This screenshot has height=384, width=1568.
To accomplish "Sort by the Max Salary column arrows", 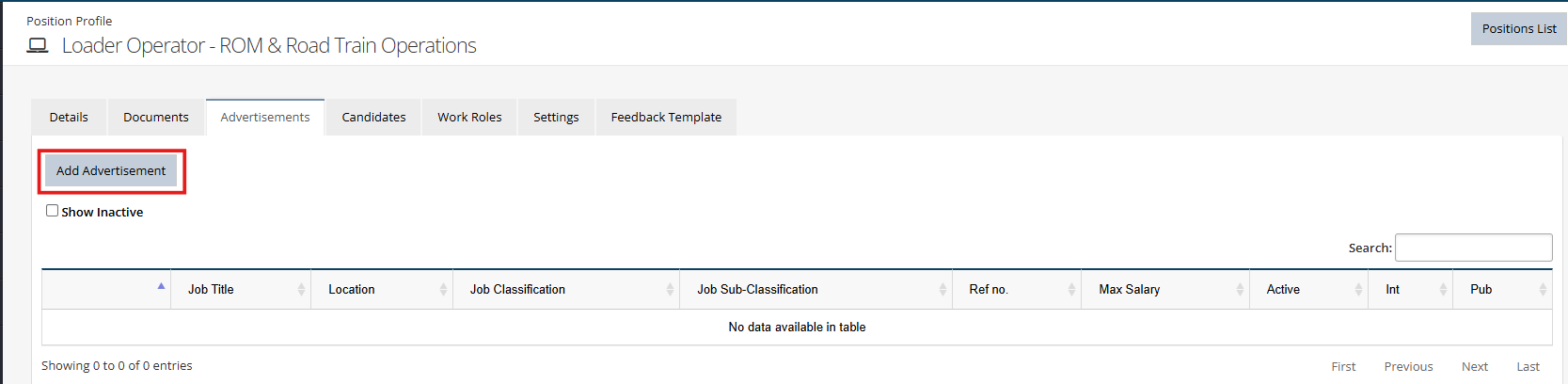I will click(1240, 290).
